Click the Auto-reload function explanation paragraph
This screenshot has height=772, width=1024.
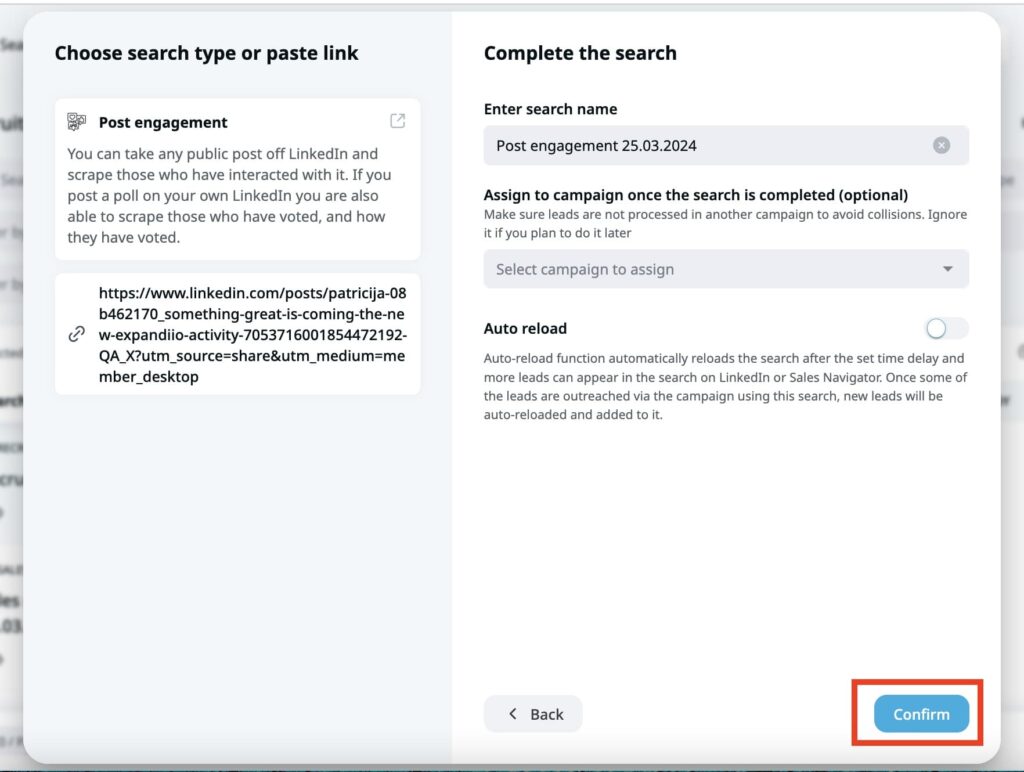pyautogui.click(x=725, y=386)
